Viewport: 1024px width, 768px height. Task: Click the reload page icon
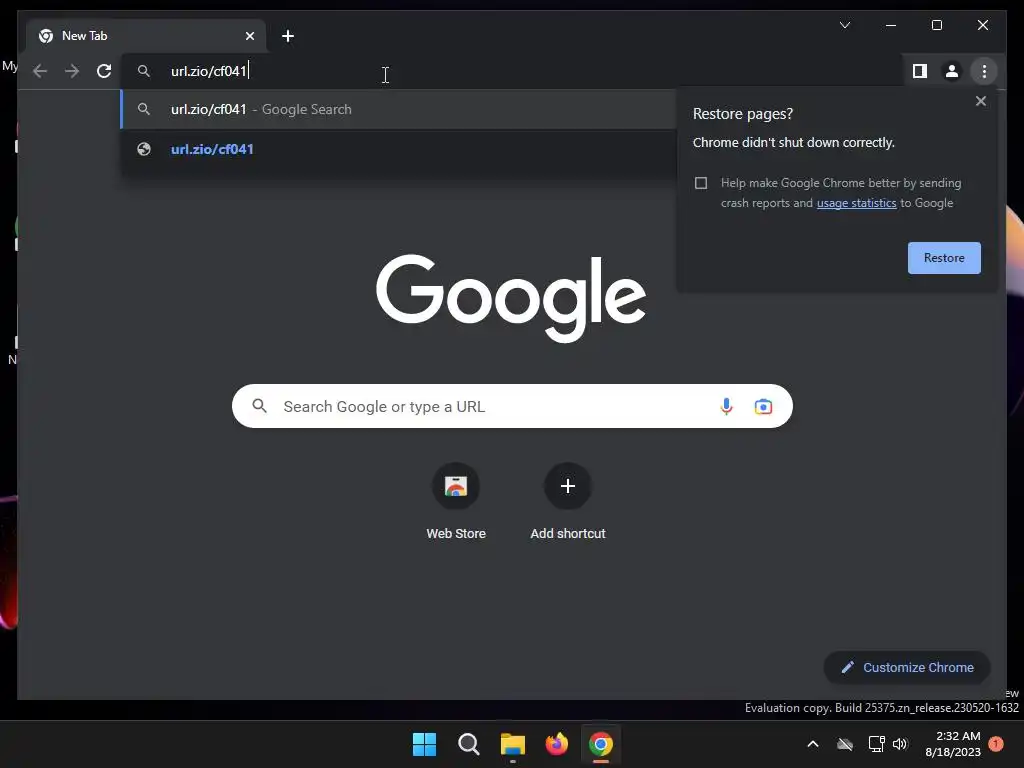pos(104,71)
